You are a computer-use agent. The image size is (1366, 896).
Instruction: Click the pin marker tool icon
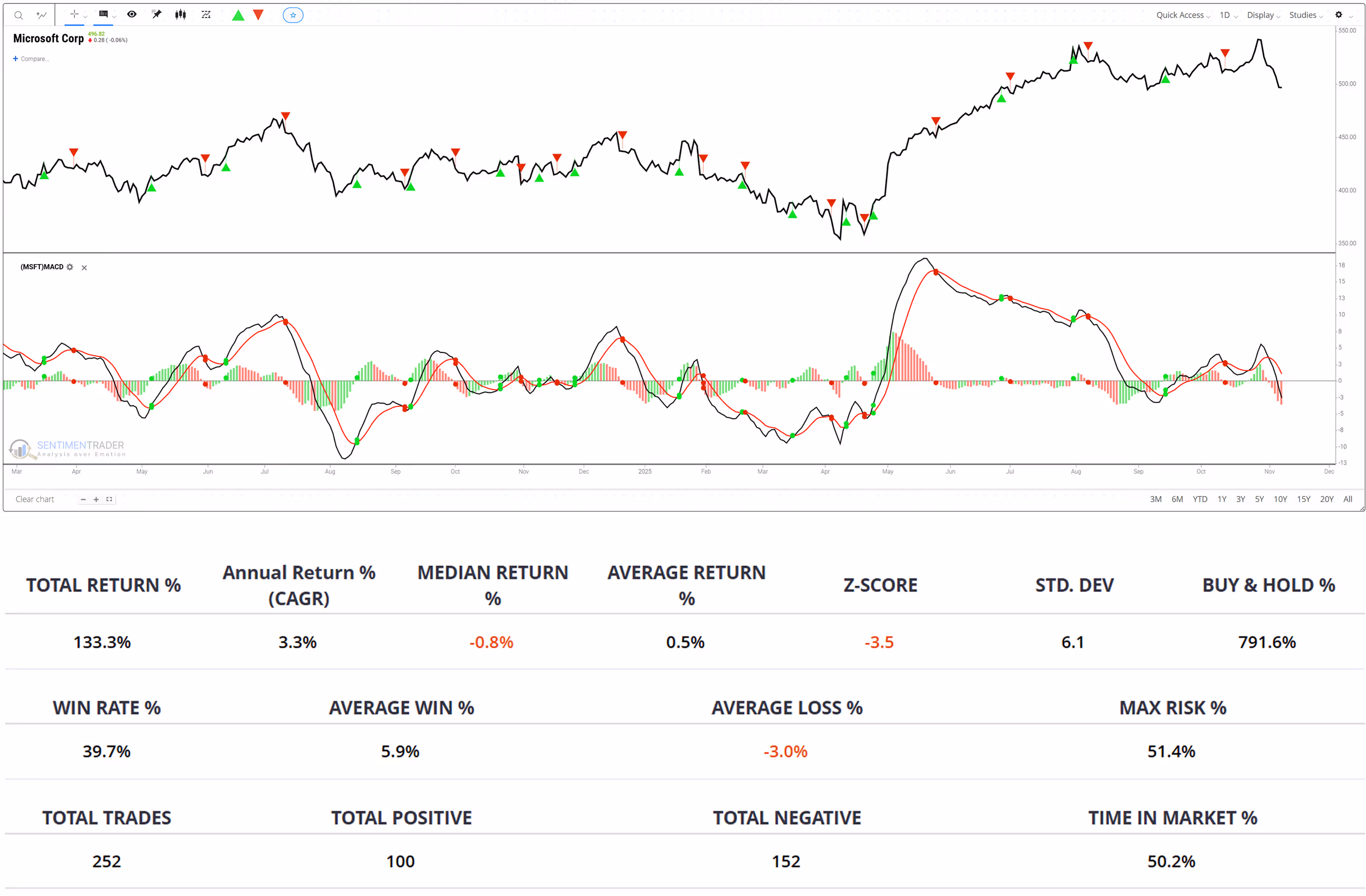click(156, 15)
